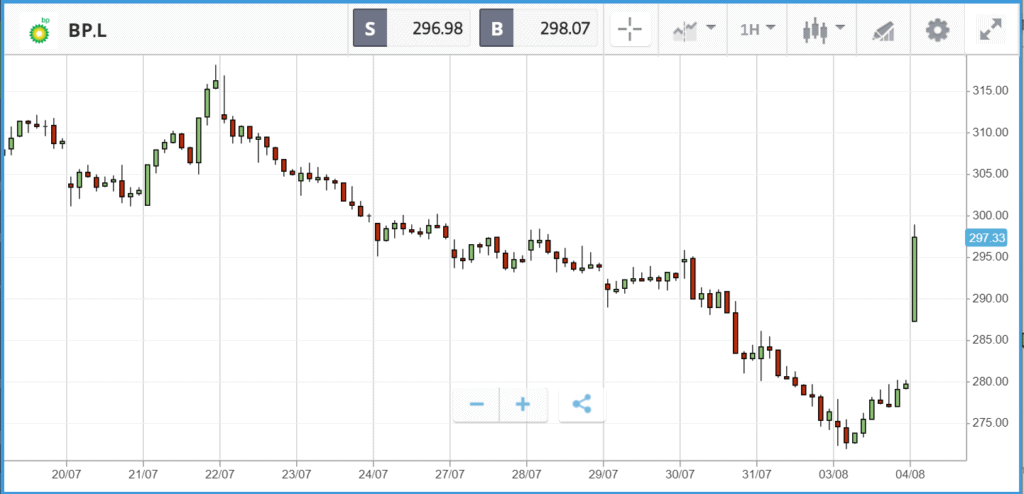Click the 1H interval label text
1024x494 pixels.
[750, 30]
